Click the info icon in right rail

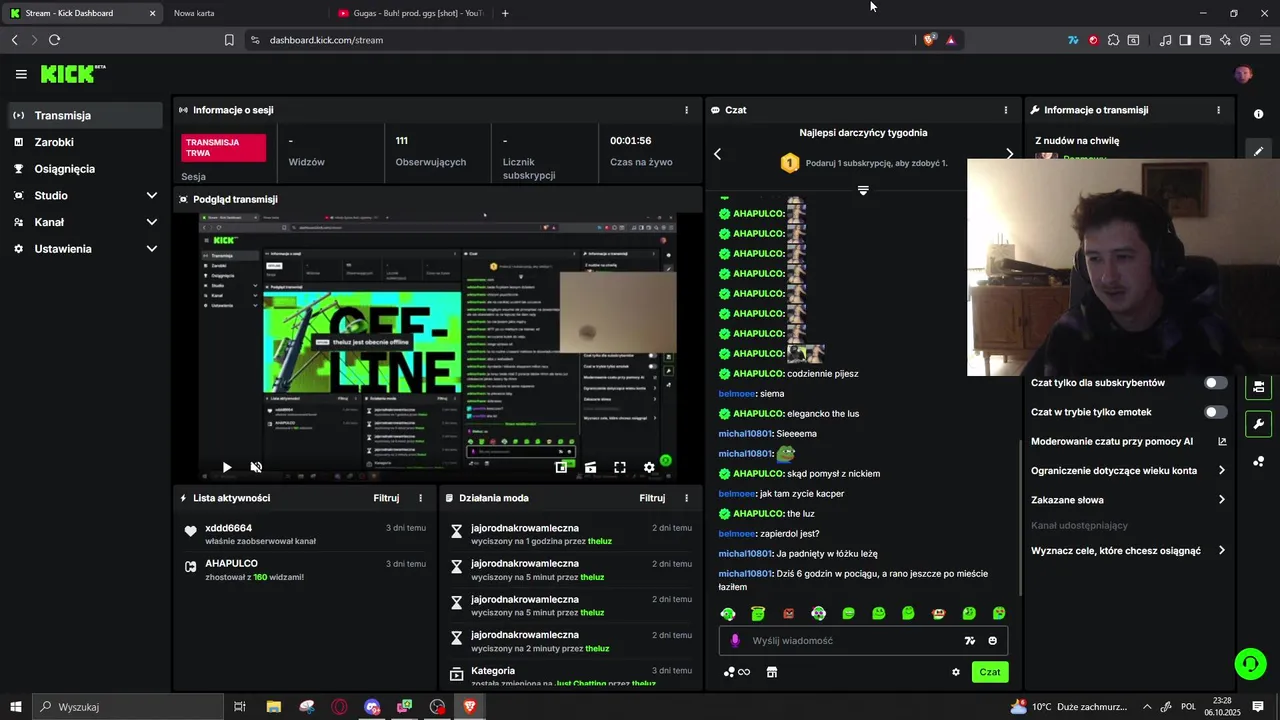click(x=1258, y=114)
